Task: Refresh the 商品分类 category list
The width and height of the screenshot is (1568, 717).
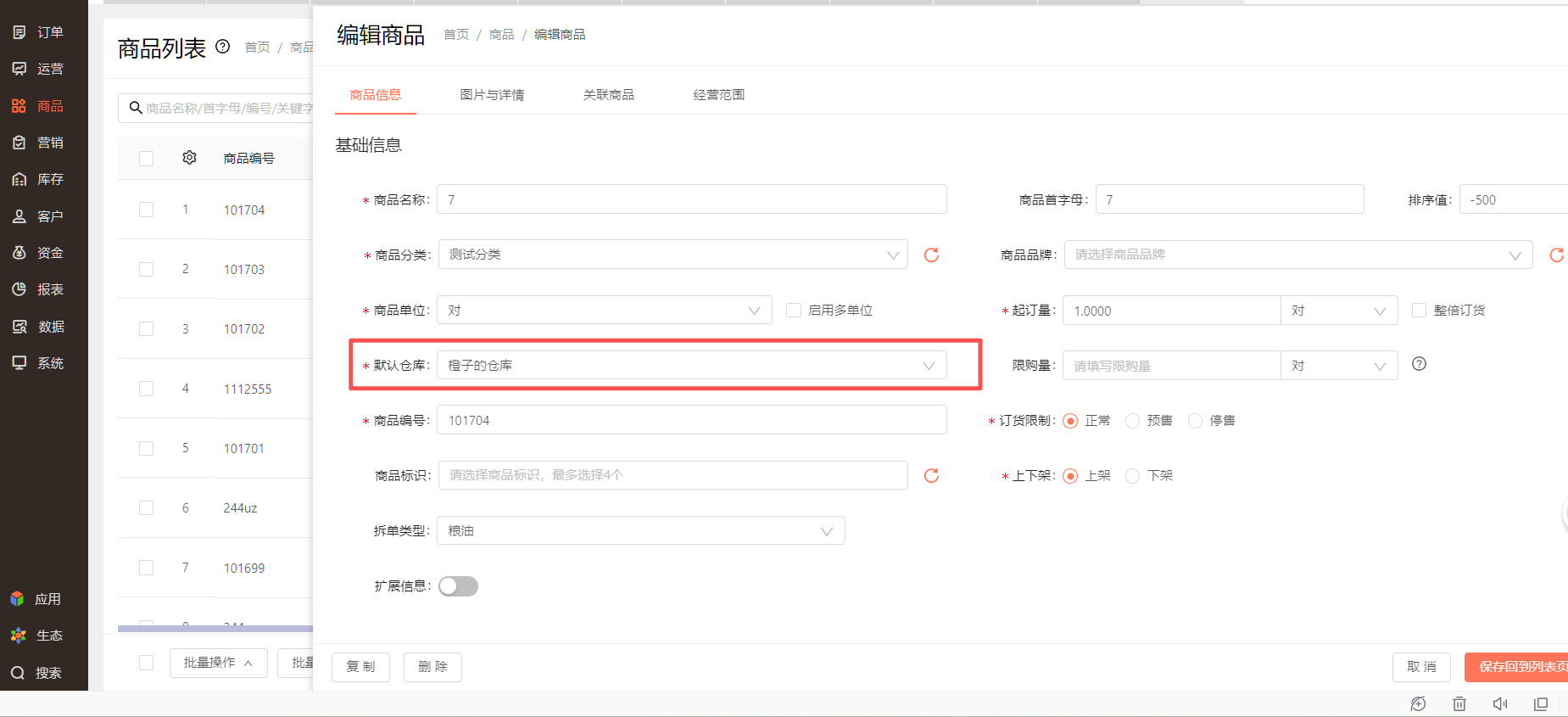Action: [x=931, y=255]
